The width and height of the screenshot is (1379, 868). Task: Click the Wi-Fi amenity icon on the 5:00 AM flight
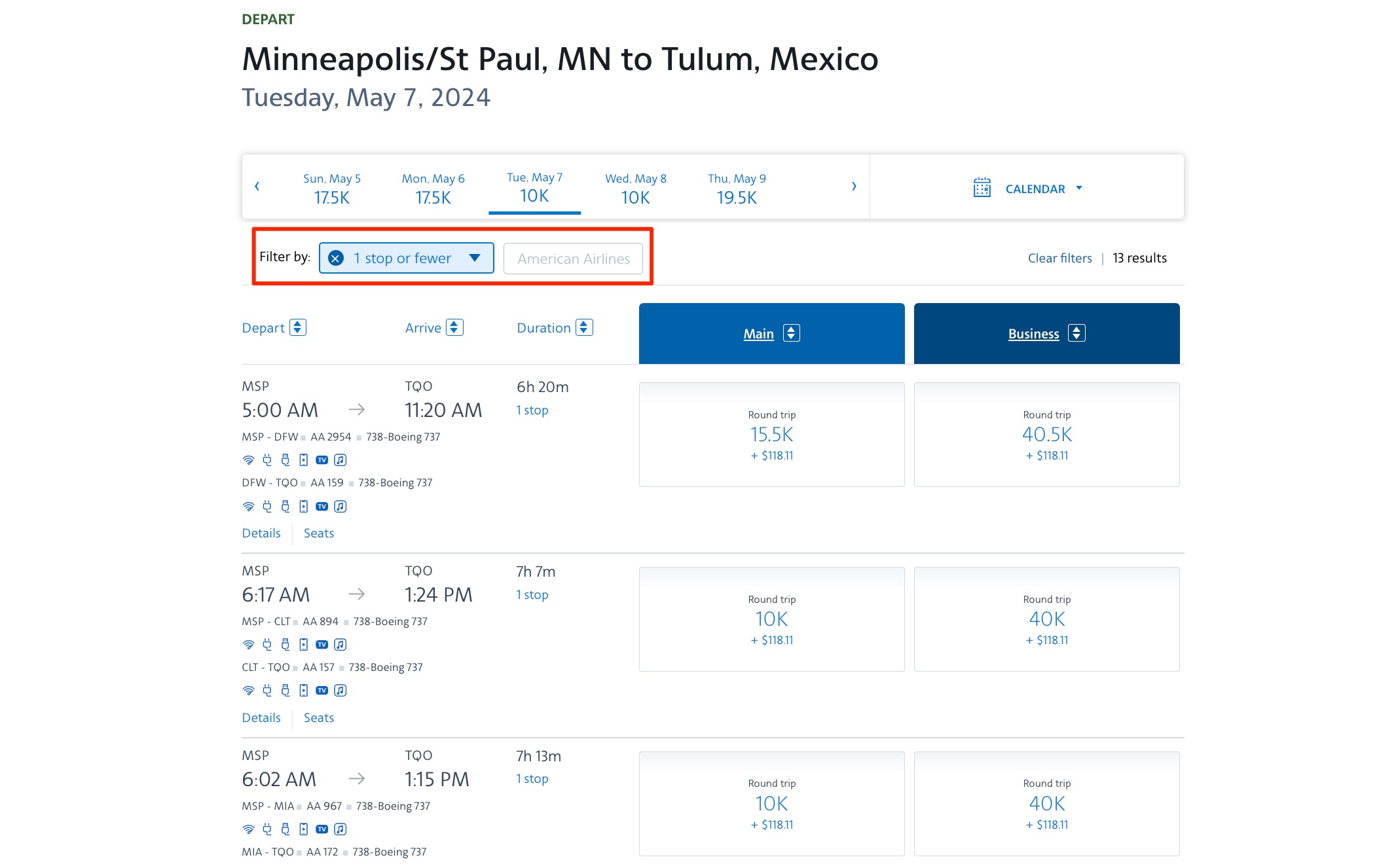click(248, 460)
